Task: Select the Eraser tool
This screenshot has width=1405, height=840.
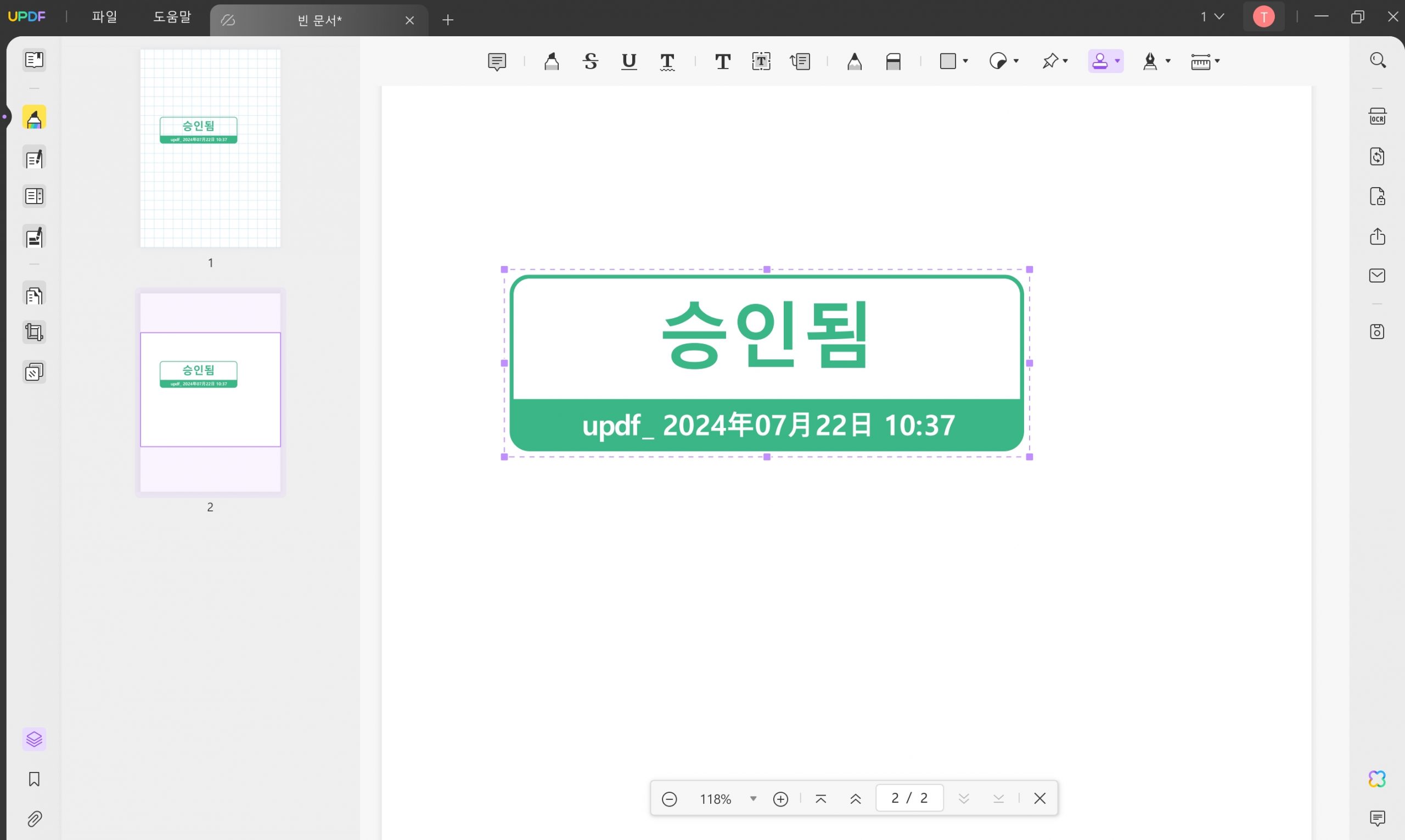Action: click(x=893, y=61)
